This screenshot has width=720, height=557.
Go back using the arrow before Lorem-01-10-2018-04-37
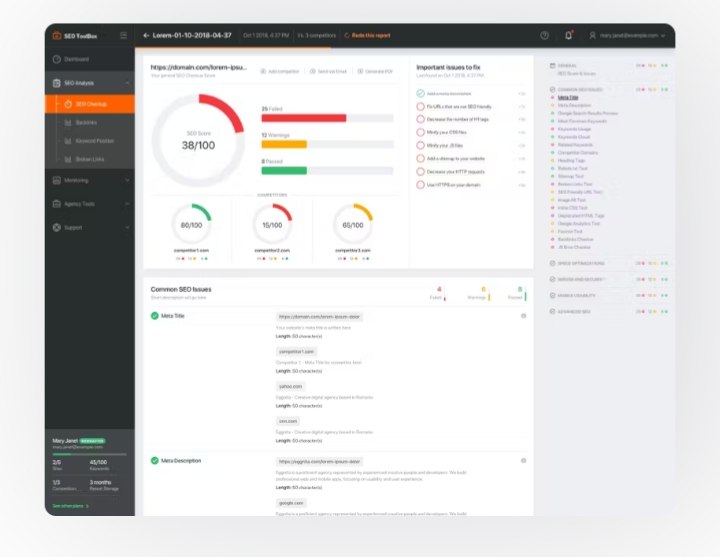click(146, 35)
